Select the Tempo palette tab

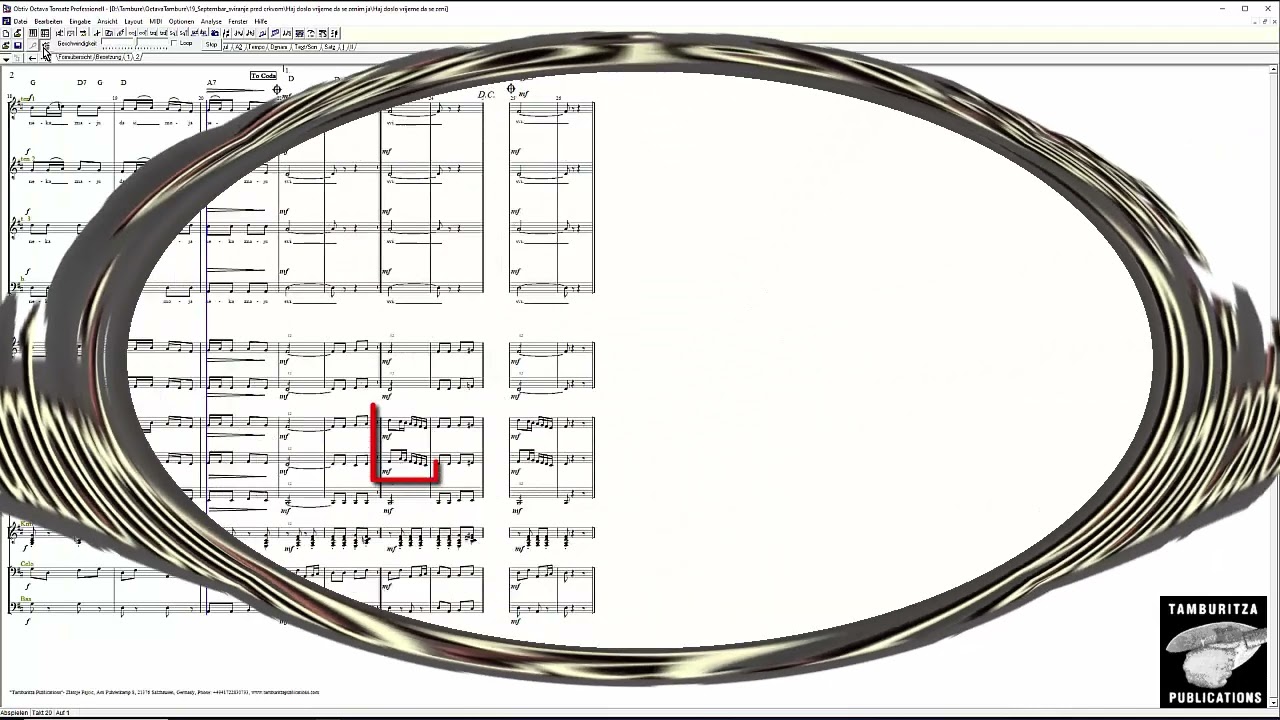256,47
